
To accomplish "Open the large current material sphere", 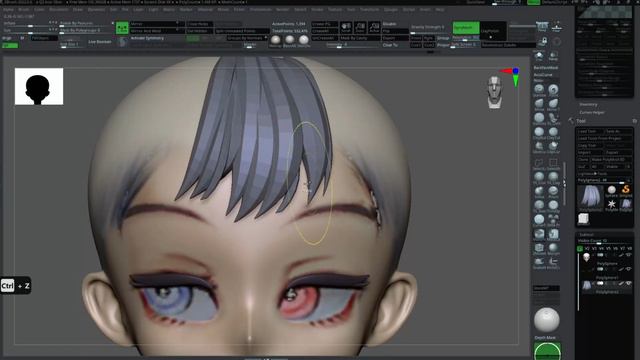I will [x=547, y=320].
